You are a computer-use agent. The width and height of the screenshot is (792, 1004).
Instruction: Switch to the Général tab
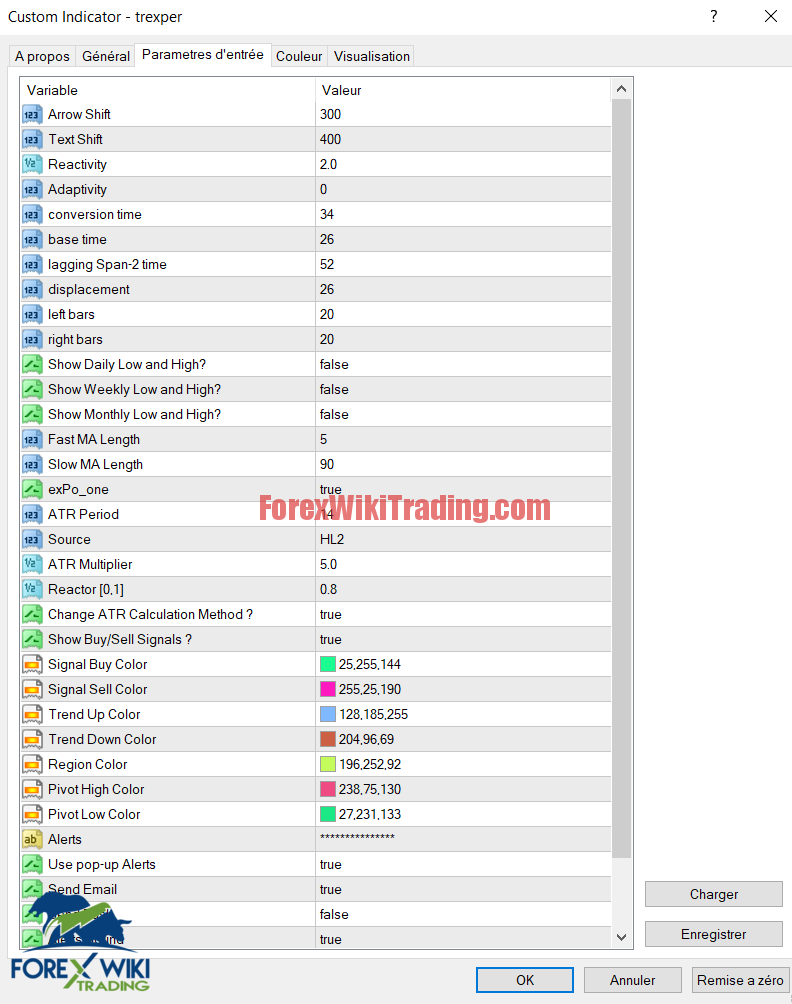pyautogui.click(x=106, y=56)
